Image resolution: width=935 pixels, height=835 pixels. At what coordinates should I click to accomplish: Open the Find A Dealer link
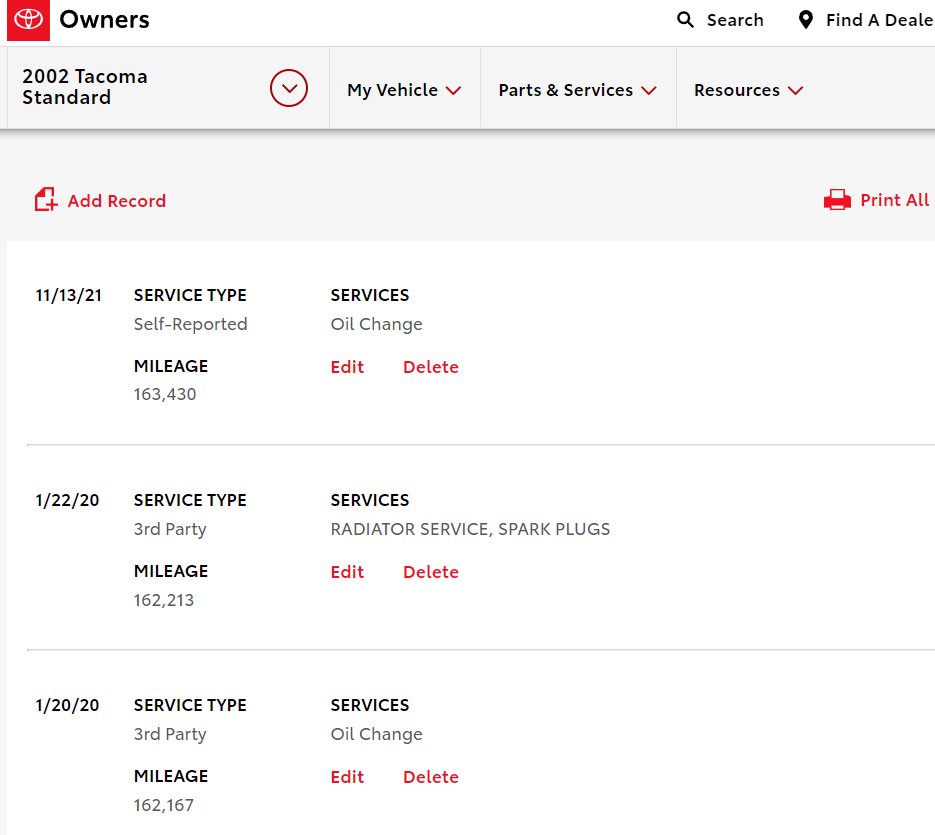point(880,20)
